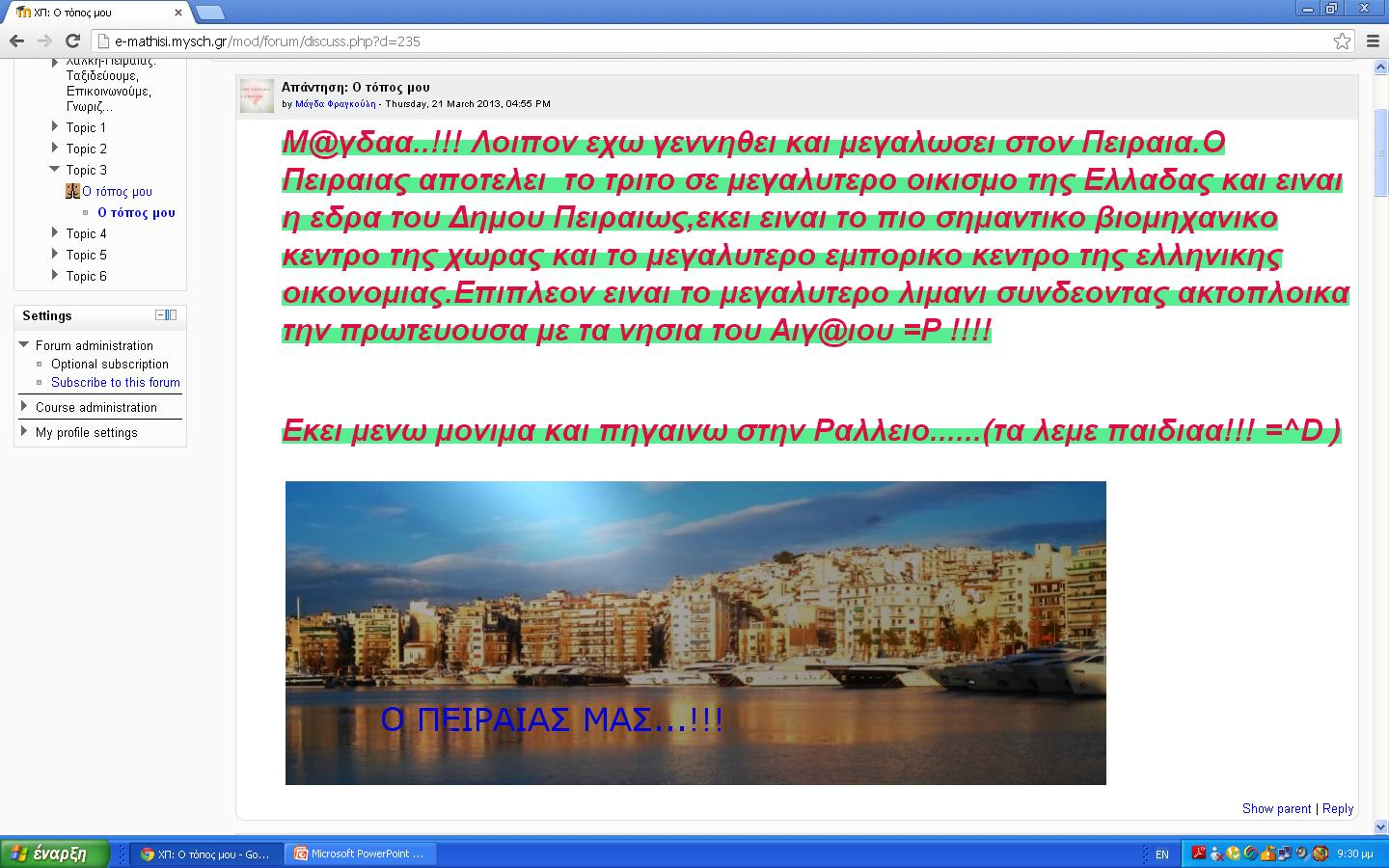1389x868 pixels.
Task: Open the language bar EN indicator
Action: tap(1161, 854)
